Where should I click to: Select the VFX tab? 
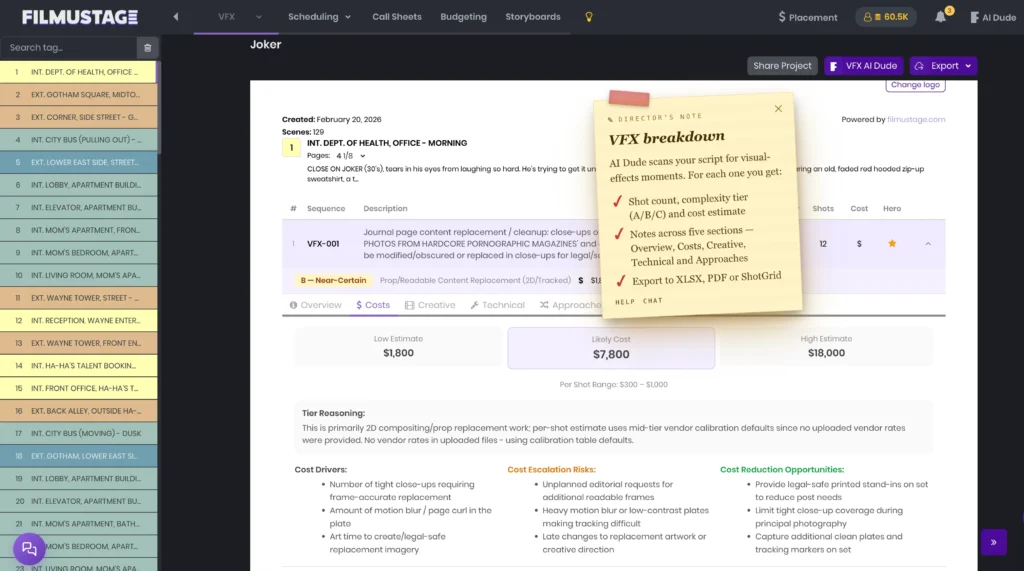point(227,17)
